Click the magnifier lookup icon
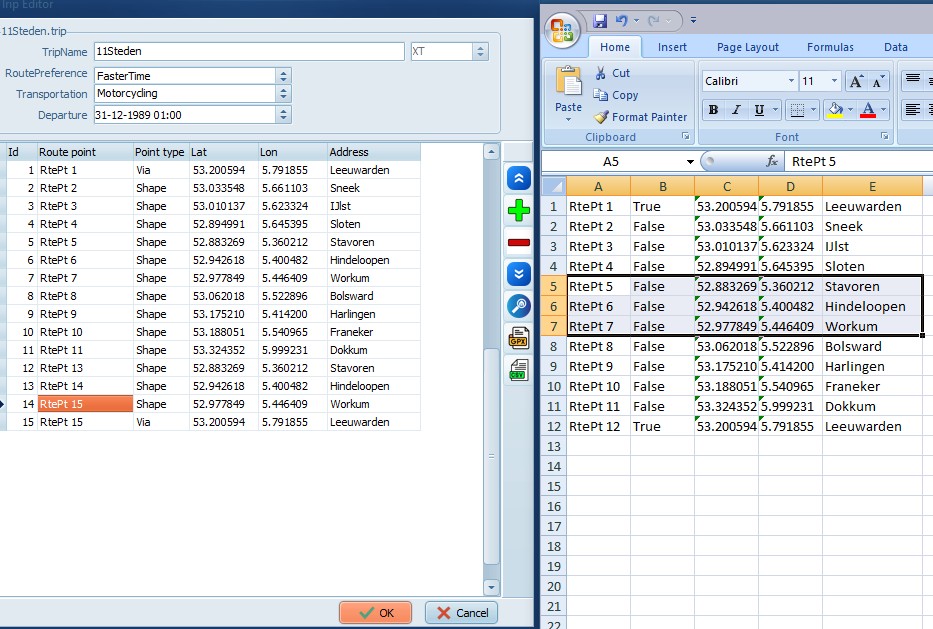This screenshot has width=933, height=629. point(519,306)
